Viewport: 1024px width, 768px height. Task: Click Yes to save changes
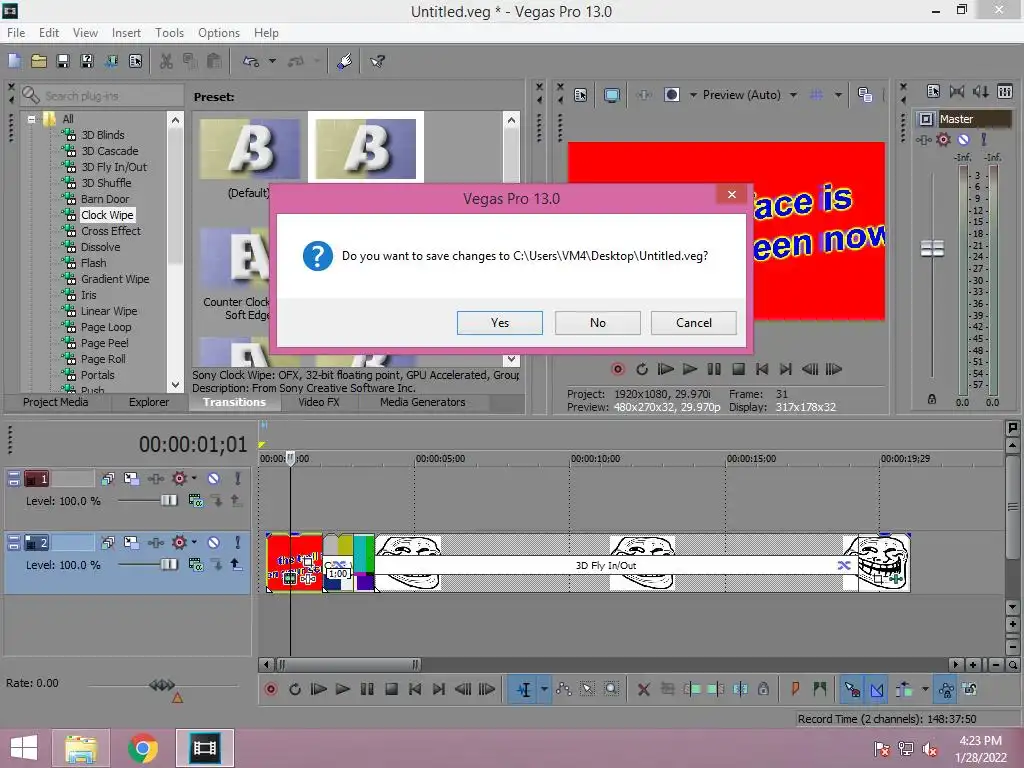click(500, 323)
